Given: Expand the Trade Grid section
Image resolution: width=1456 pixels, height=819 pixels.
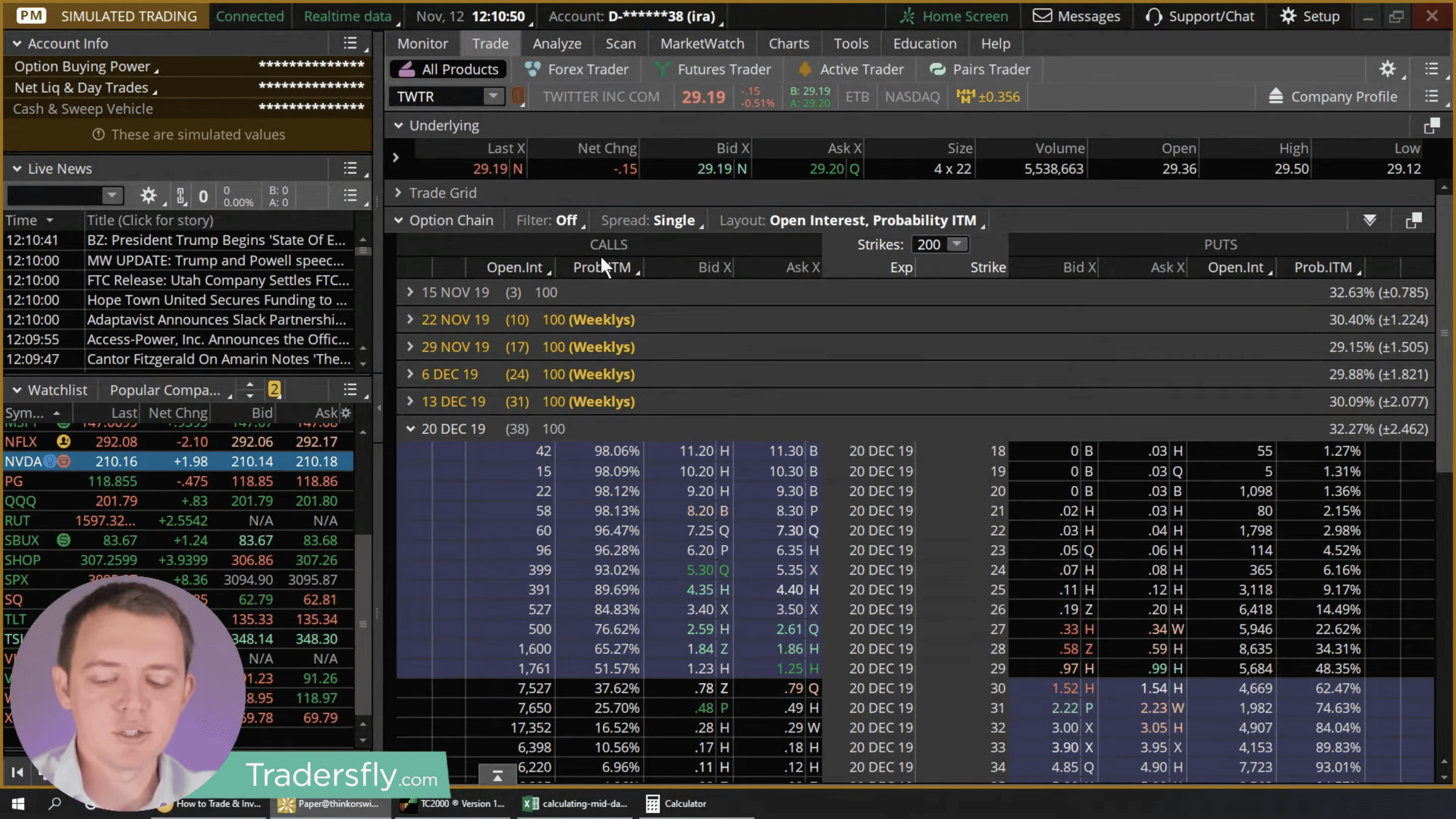Looking at the screenshot, I should pyautogui.click(x=398, y=193).
